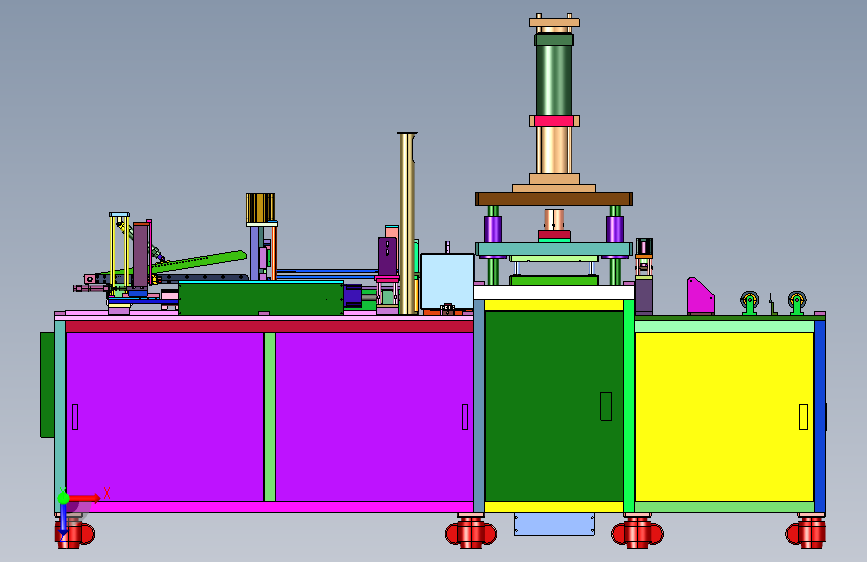Select the teal press platen between the purple bushings

tap(553, 249)
